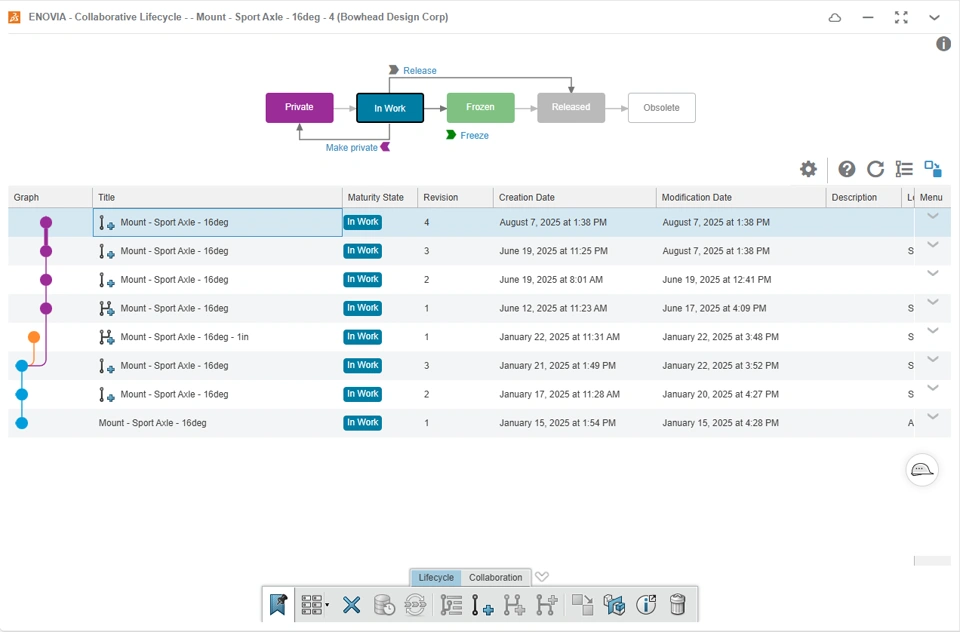Click the database with clock icon
The height and width of the screenshot is (632, 960).
[384, 605]
